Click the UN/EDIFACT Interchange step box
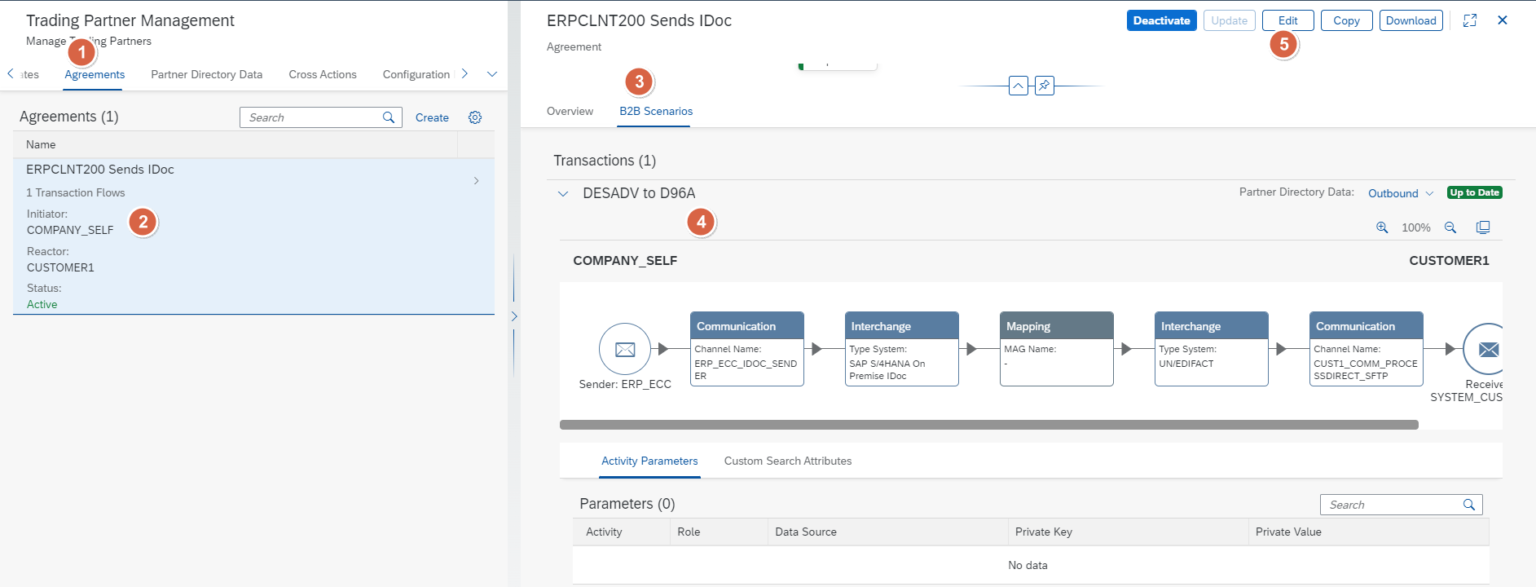Viewport: 1536px width, 587px height. (x=1212, y=349)
